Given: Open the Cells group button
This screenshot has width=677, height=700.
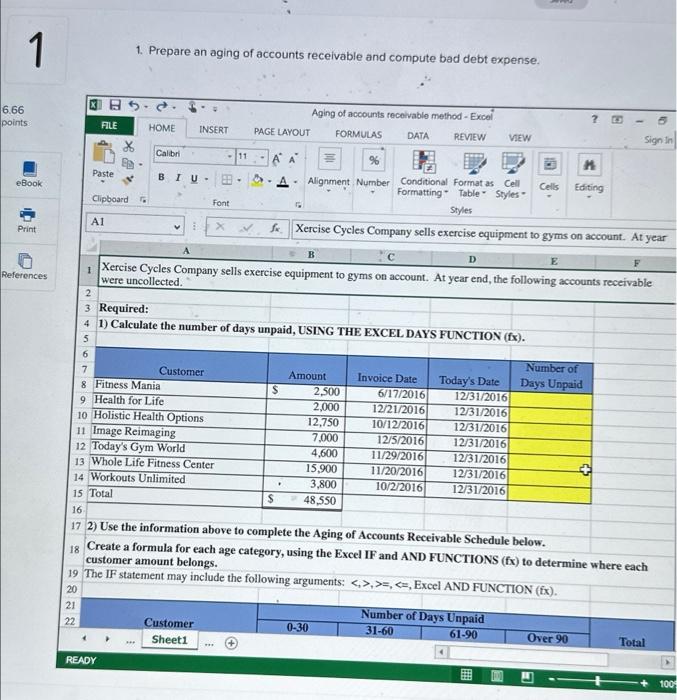Looking at the screenshot, I should tap(549, 175).
